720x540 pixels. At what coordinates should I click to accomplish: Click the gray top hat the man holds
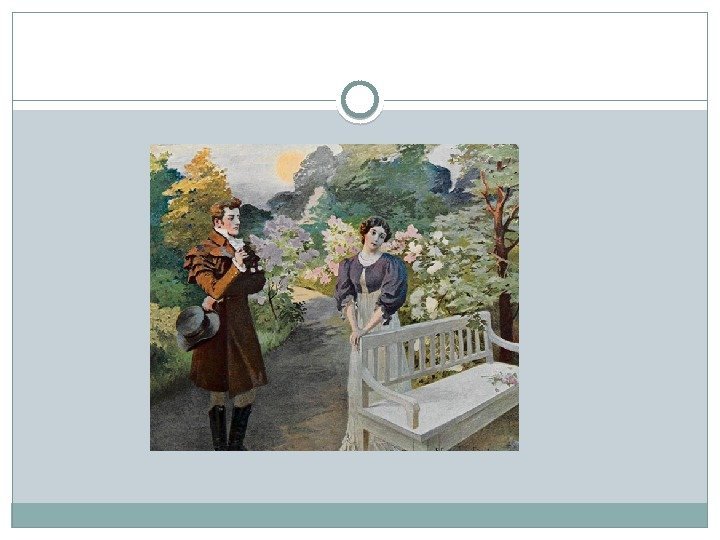coord(197,327)
